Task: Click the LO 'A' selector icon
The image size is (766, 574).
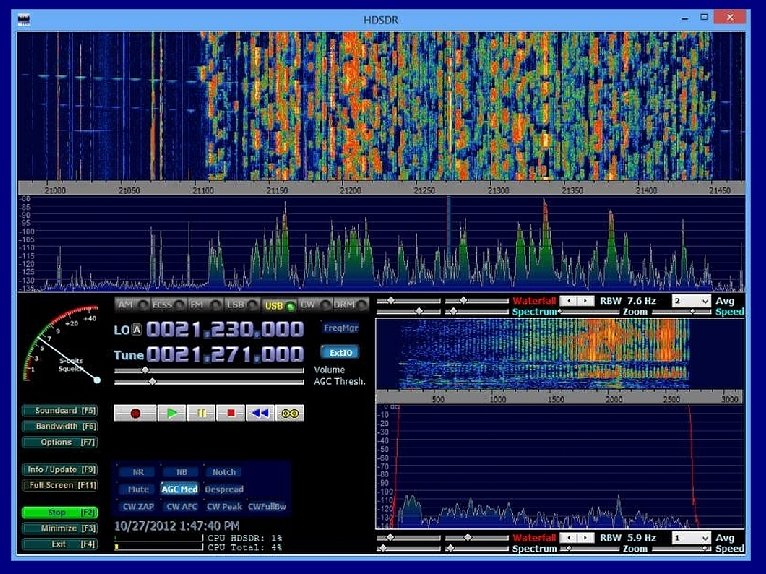Action: [x=137, y=330]
